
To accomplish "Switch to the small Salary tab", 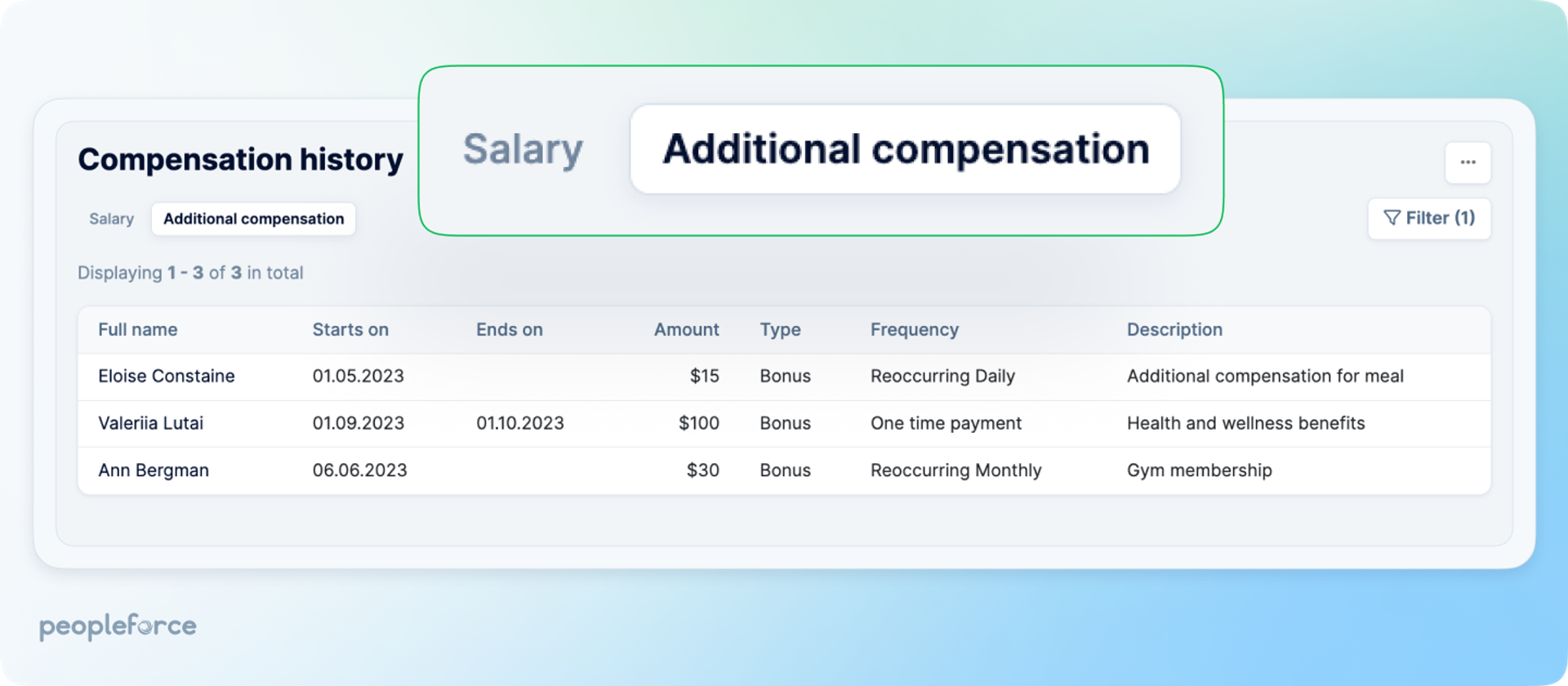I will tap(111, 219).
